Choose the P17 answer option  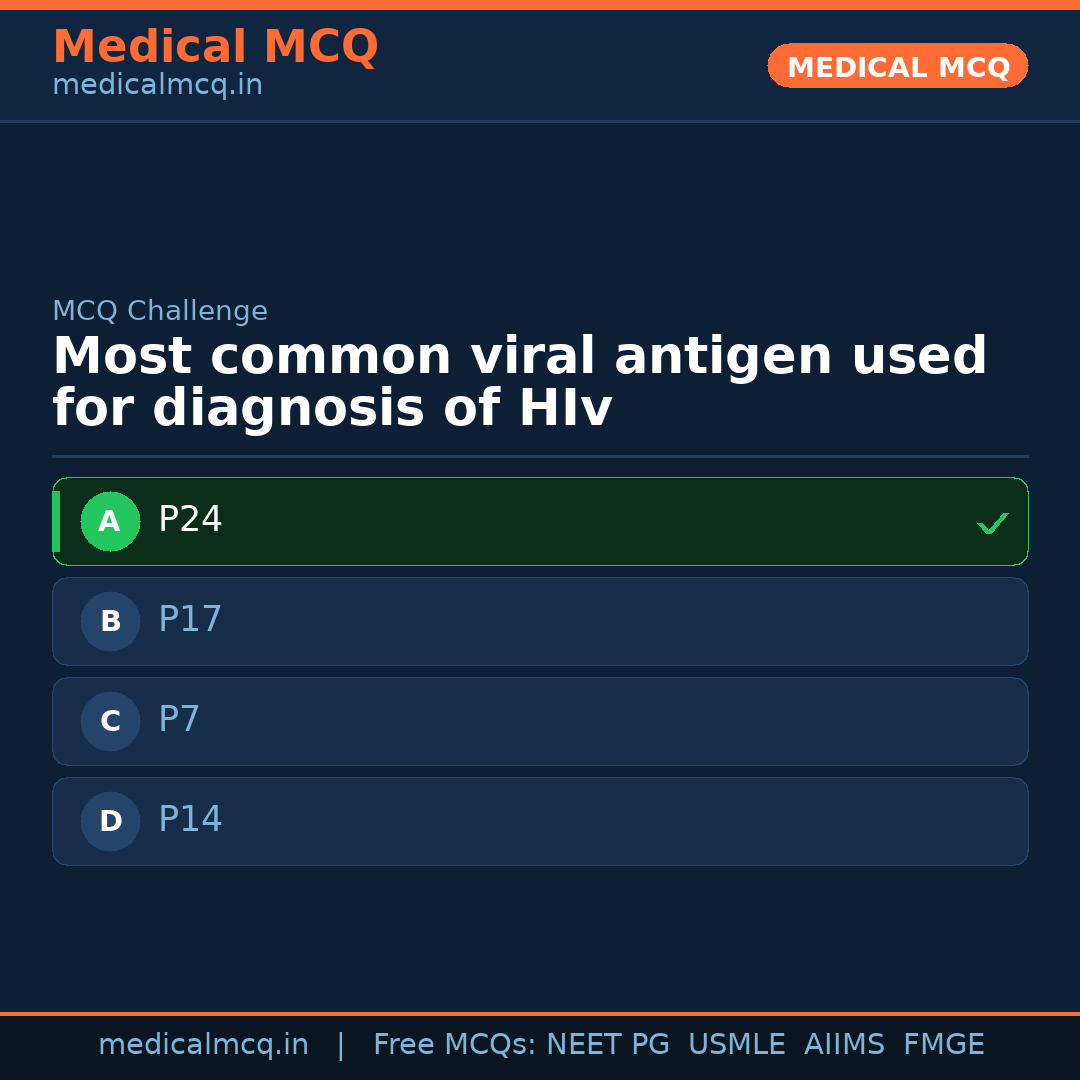540,621
